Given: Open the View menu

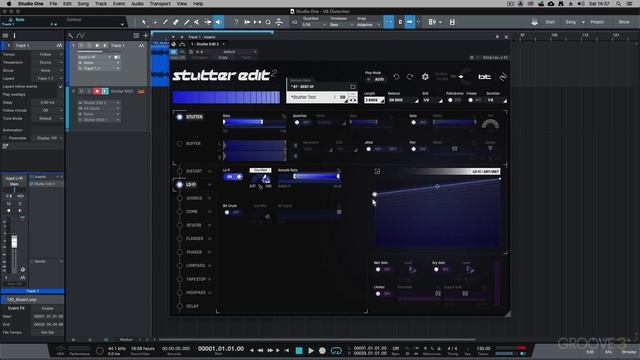Looking at the screenshot, I should 182,4.
